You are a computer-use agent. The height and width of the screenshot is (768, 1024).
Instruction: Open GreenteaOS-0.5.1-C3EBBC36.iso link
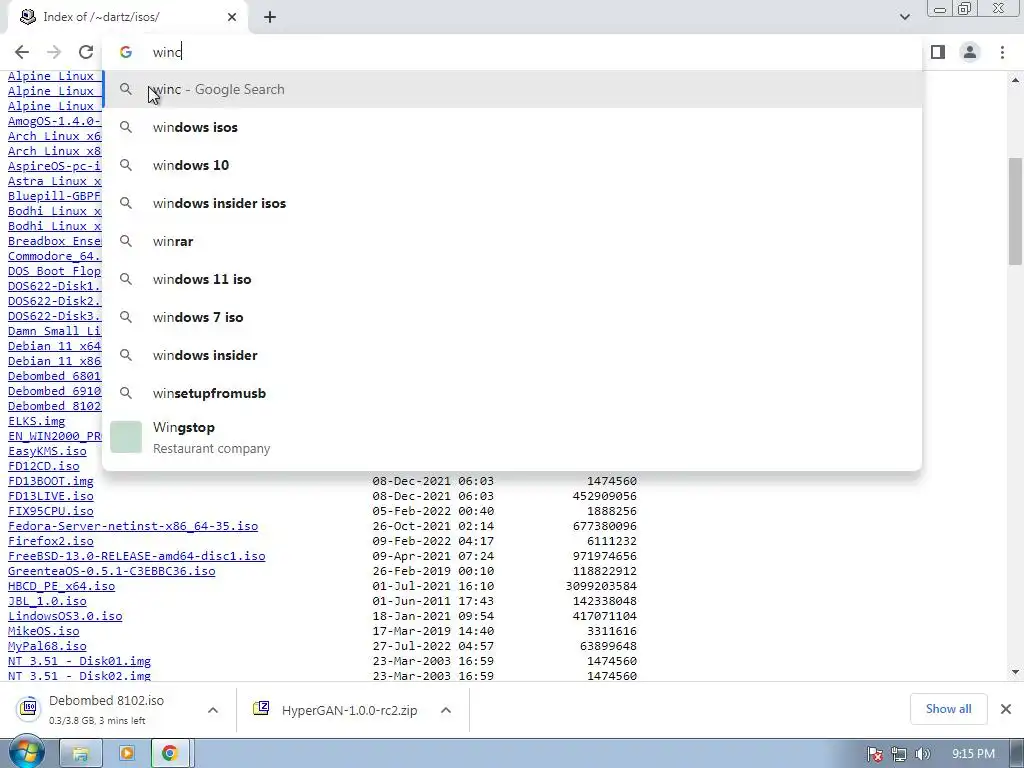pyautogui.click(x=112, y=571)
